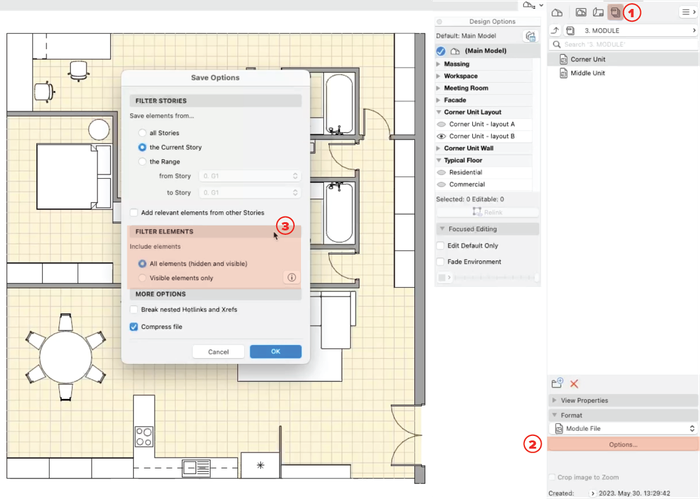Screen dimensions: 700x499
Task: Expand the Massing option set
Action: [x=438, y=64]
